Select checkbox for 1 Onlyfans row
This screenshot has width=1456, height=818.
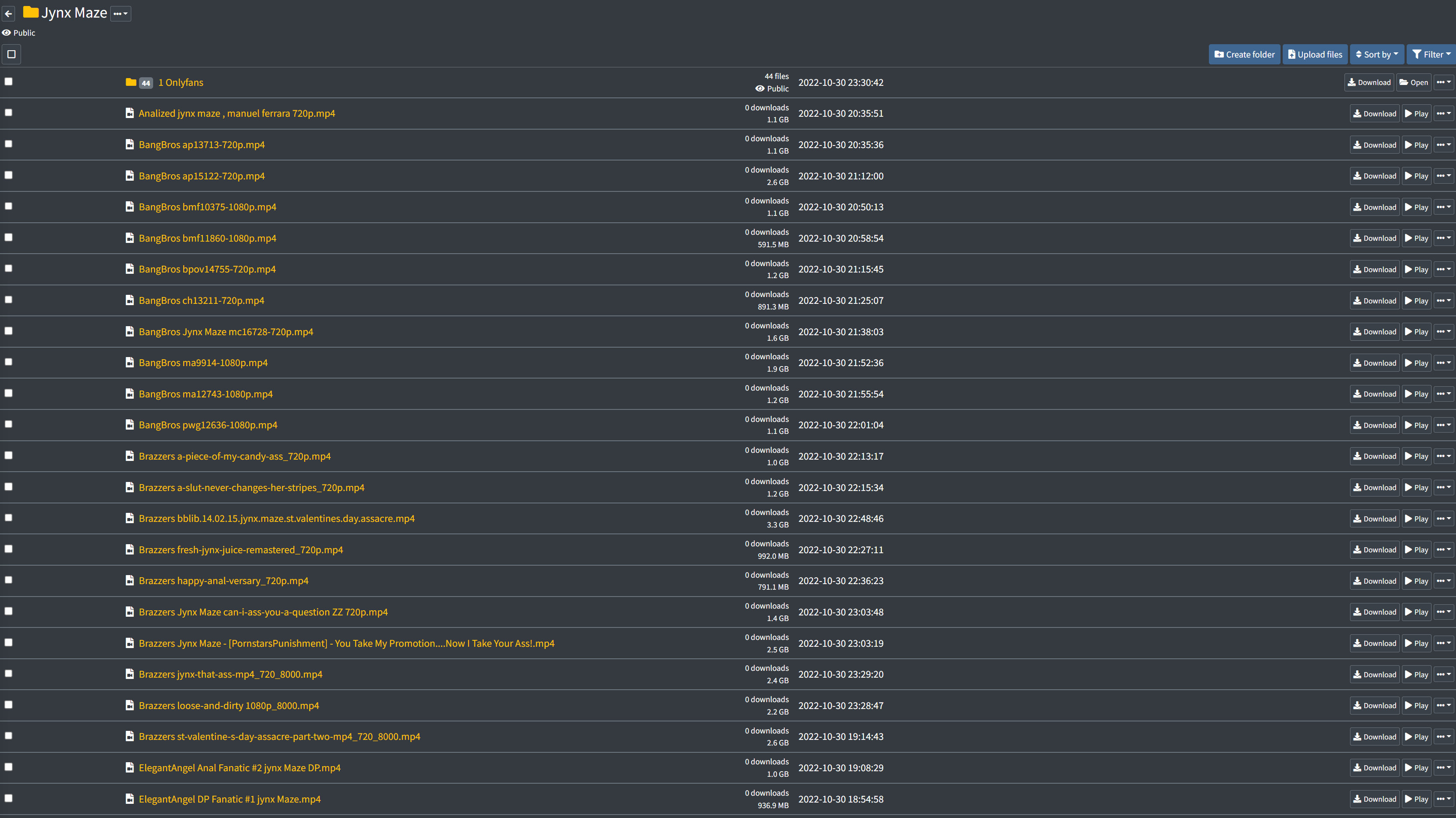click(9, 82)
